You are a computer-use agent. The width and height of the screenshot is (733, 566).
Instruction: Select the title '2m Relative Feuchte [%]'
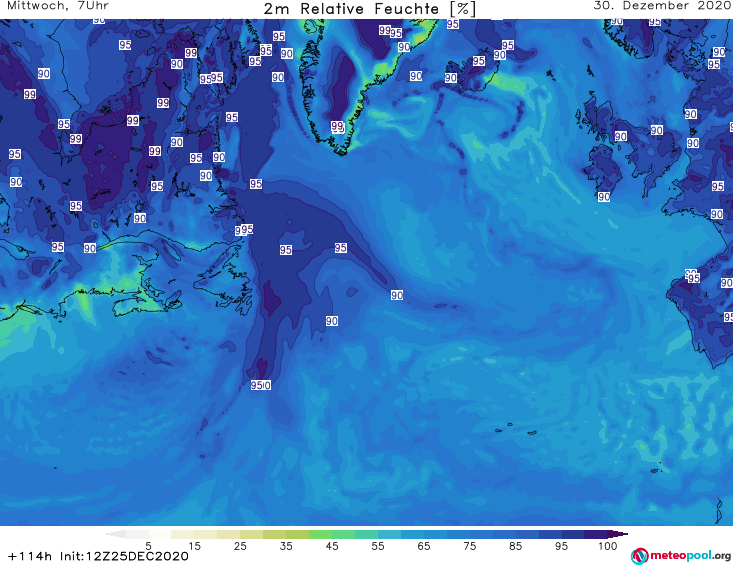[x=369, y=9]
